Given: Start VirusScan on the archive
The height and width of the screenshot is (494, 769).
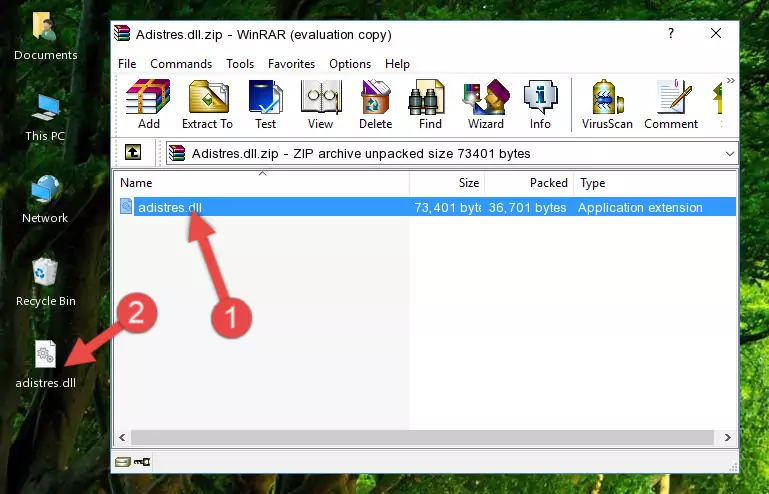Looking at the screenshot, I should 607,104.
